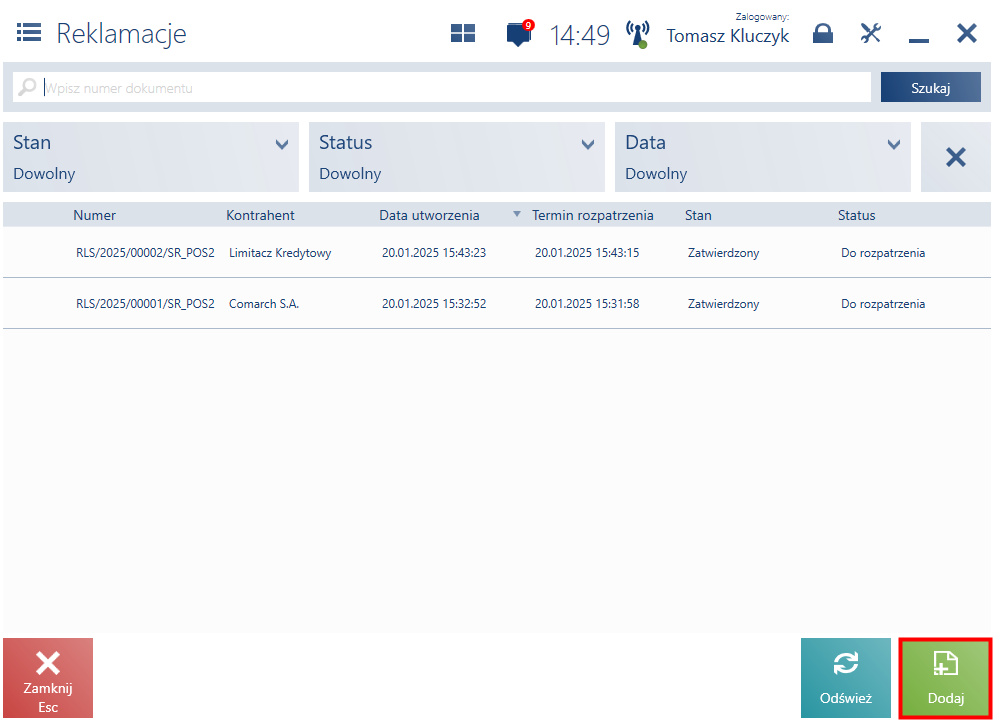Click the customer Comarch S.A.
Viewport: 993px width, 727px height.
pyautogui.click(x=264, y=304)
